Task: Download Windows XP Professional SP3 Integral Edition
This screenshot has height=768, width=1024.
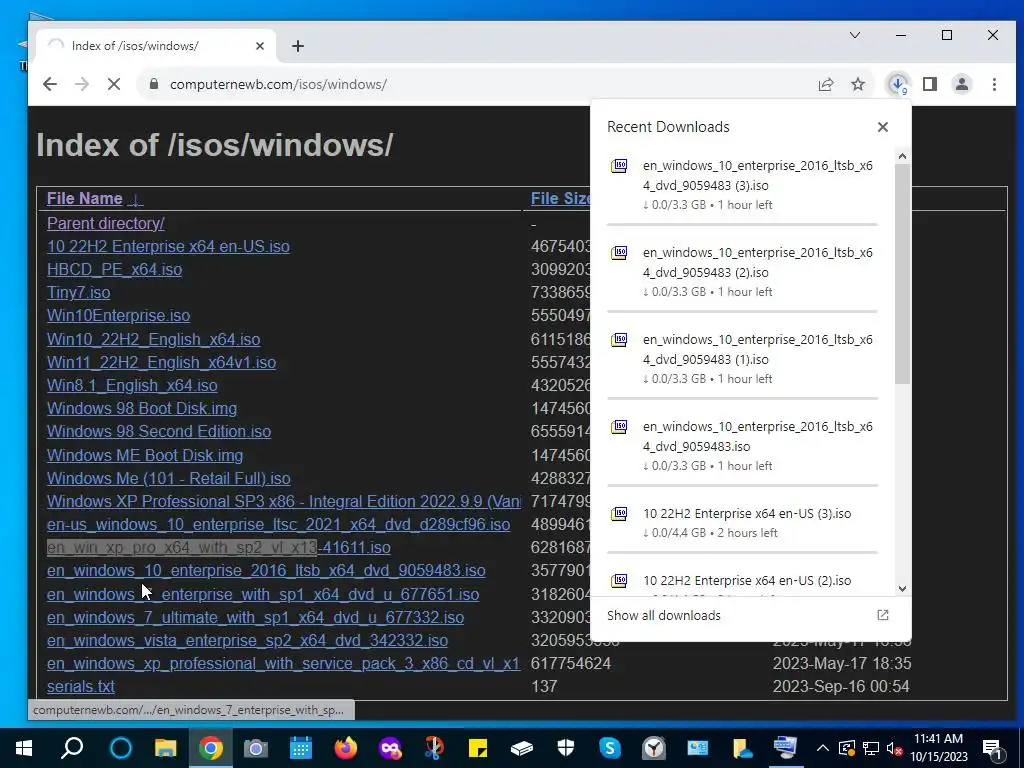Action: pyautogui.click(x=283, y=501)
